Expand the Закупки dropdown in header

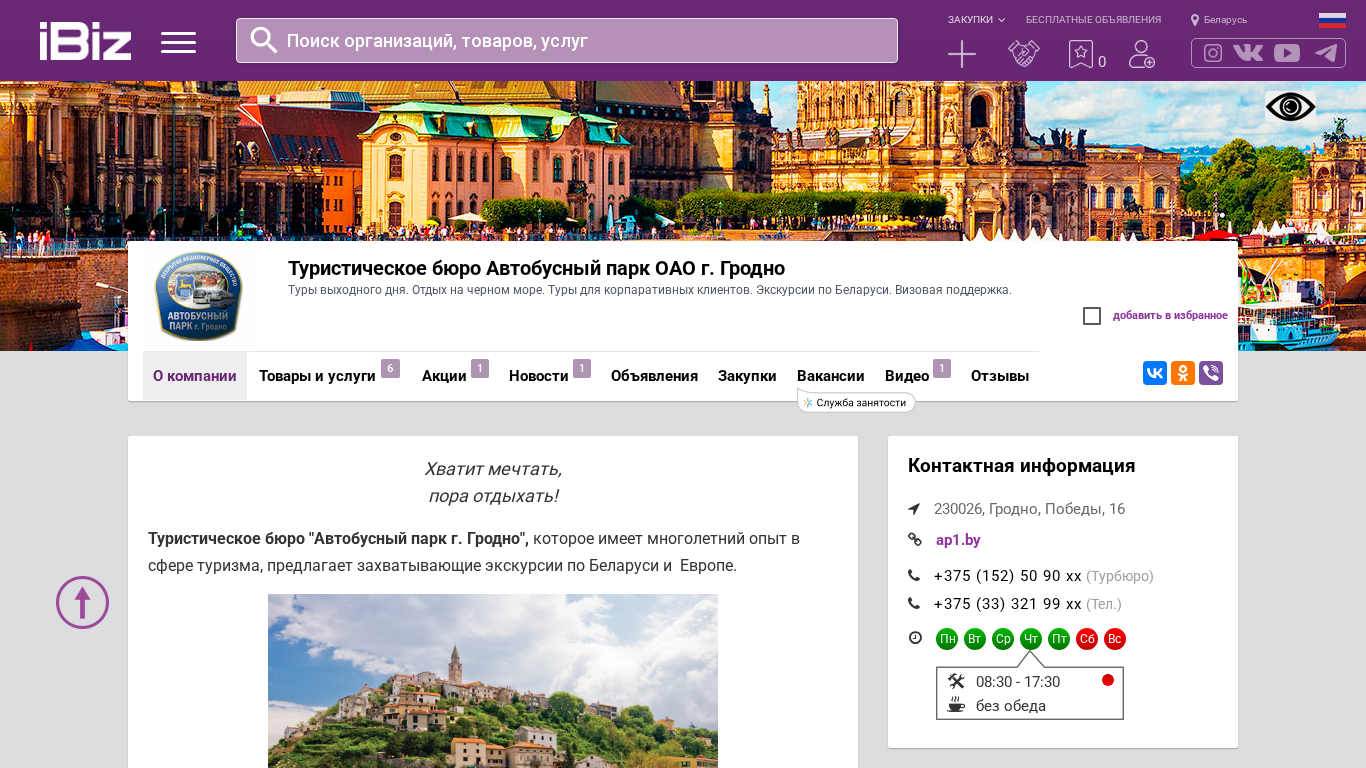(x=976, y=20)
